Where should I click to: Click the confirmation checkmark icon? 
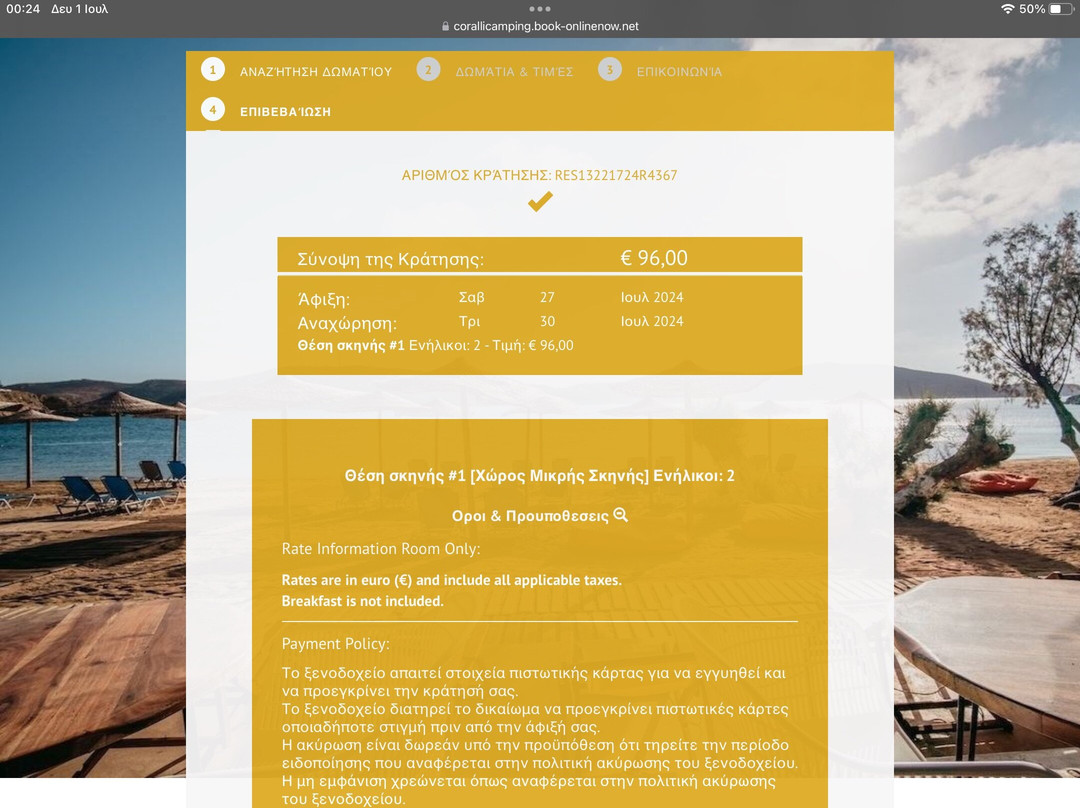coord(540,202)
